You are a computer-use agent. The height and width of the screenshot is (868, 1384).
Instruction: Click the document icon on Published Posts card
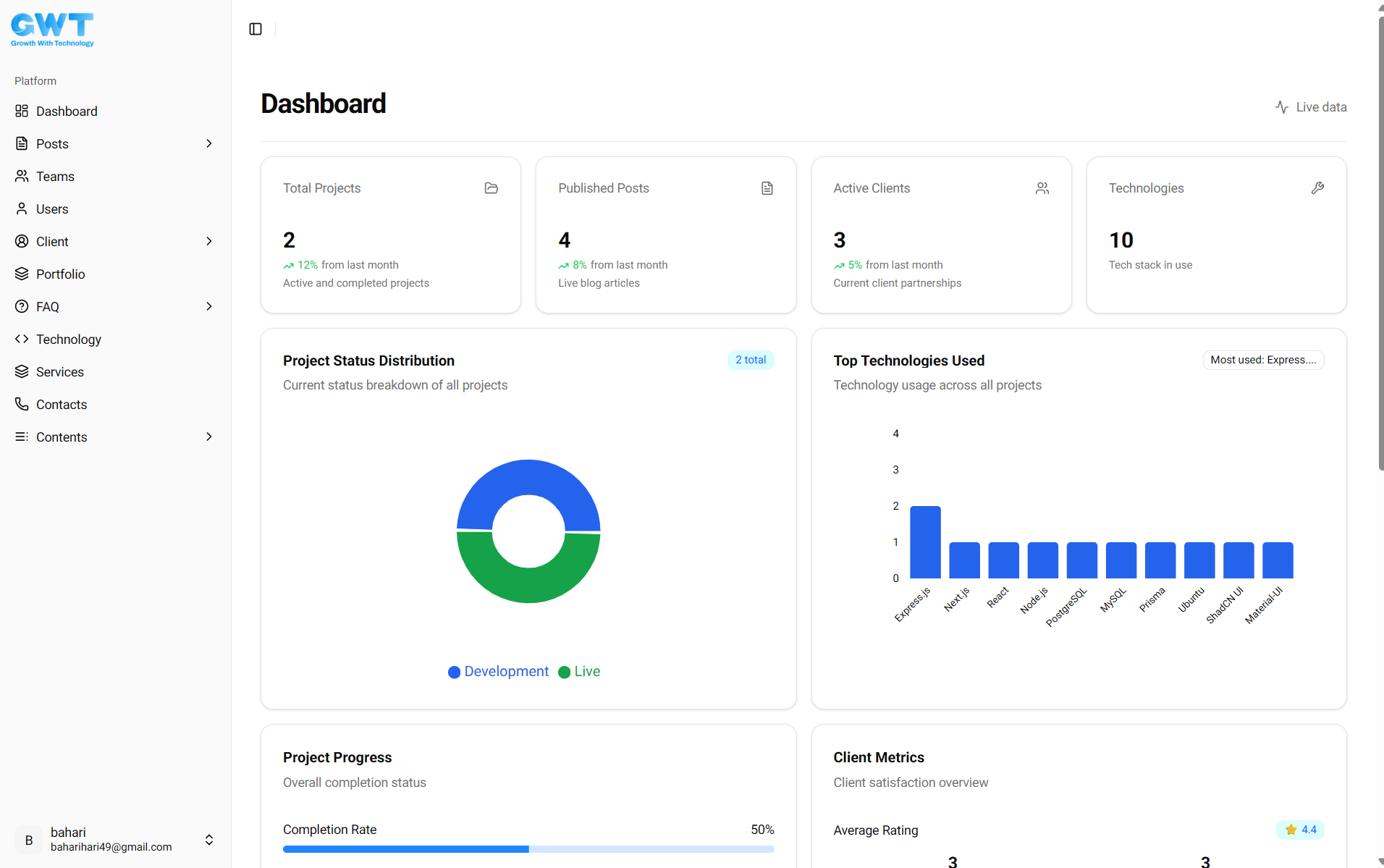(x=767, y=188)
